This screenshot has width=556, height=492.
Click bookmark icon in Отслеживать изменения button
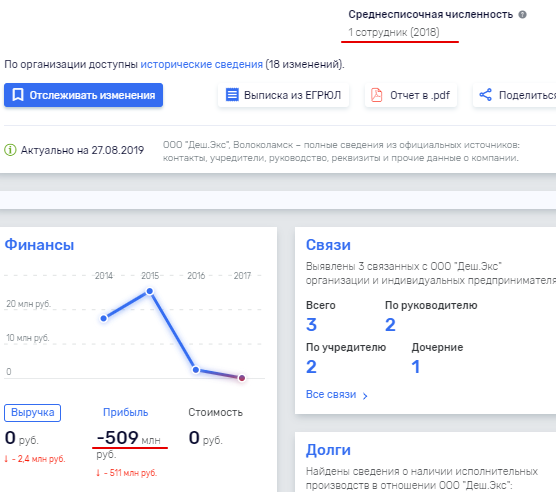18,95
